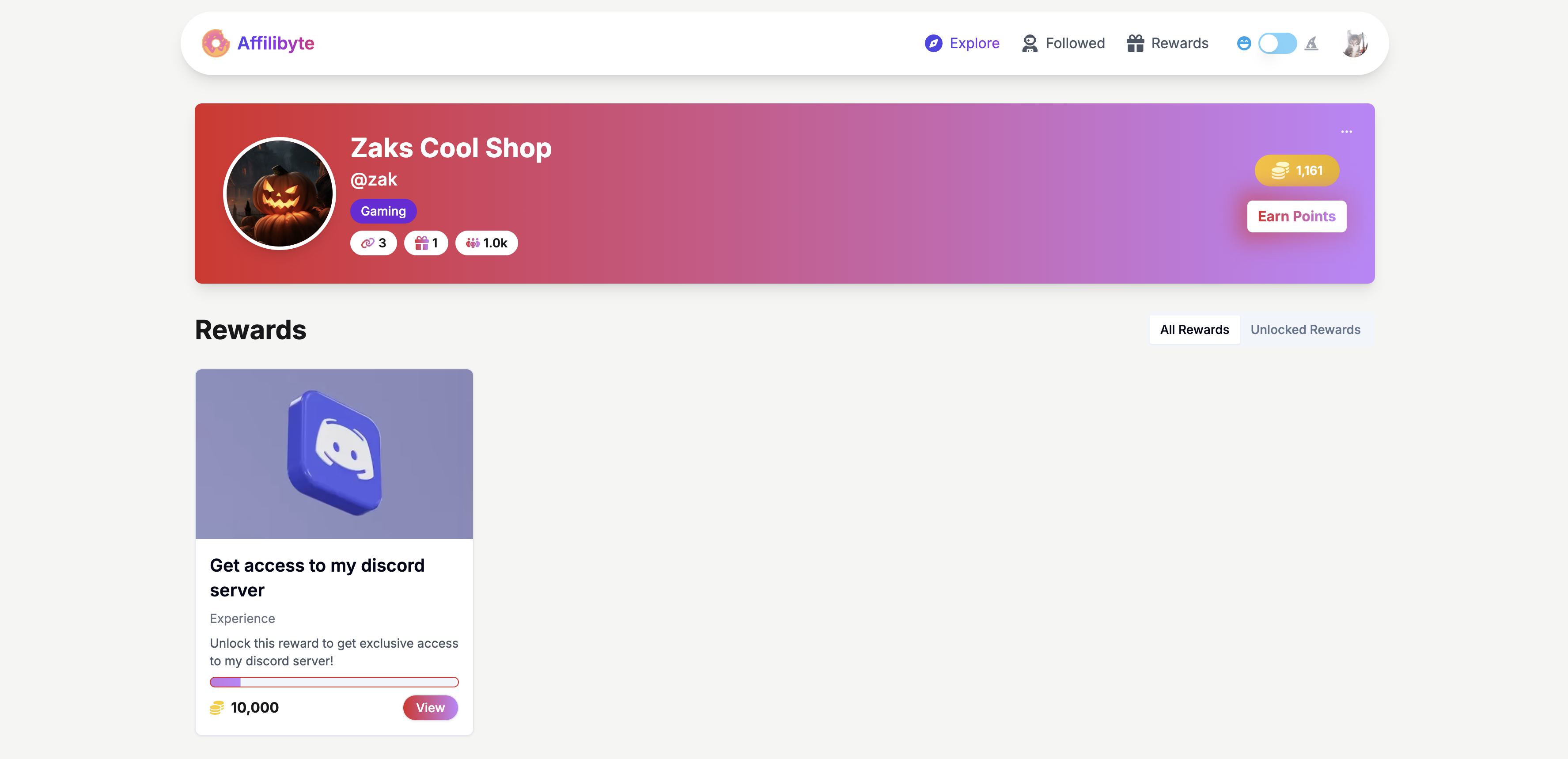
Task: Click the reward points progress bar
Action: pyautogui.click(x=333, y=682)
